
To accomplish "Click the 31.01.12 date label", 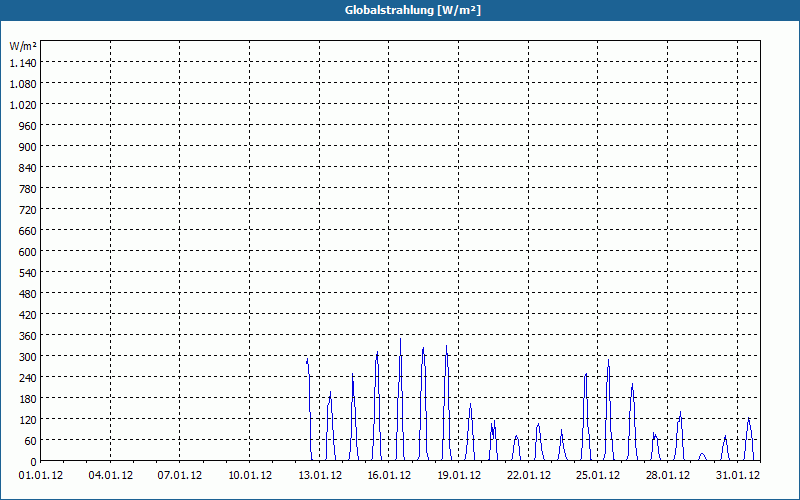I will point(737,476).
